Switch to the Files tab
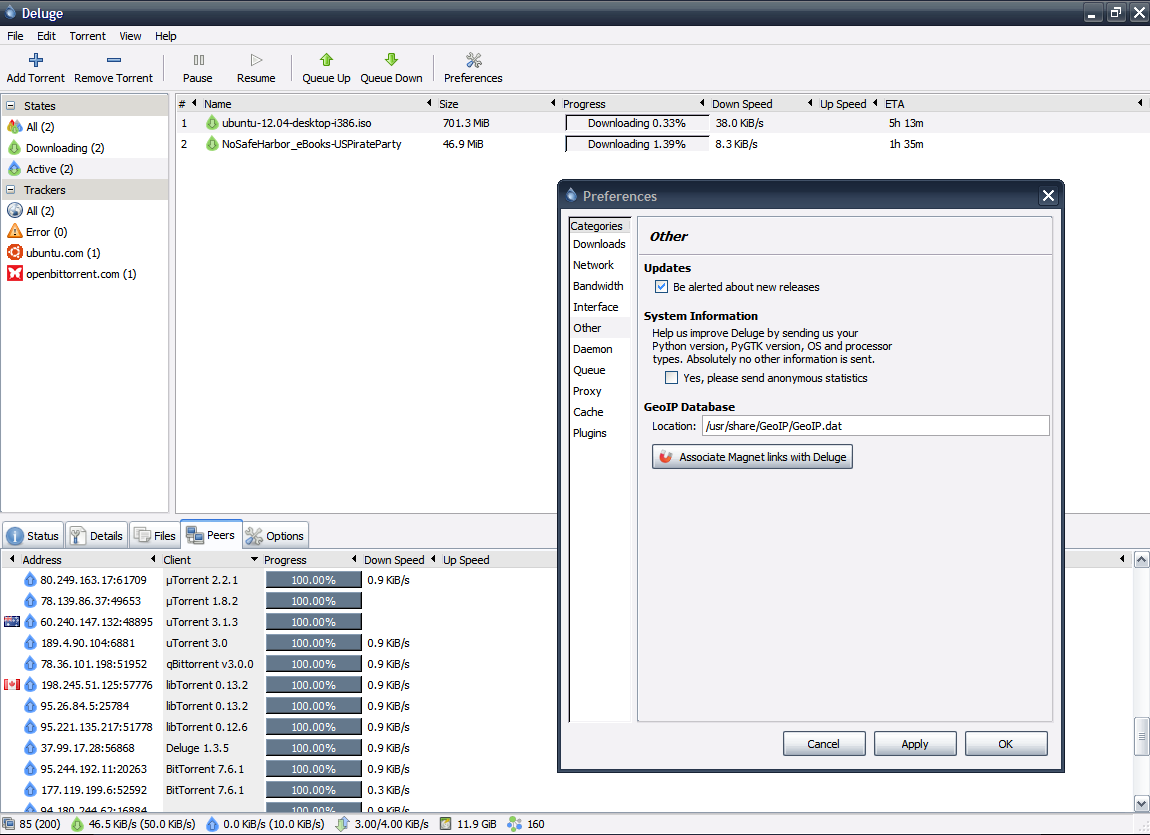The image size is (1150, 835). pos(155,536)
